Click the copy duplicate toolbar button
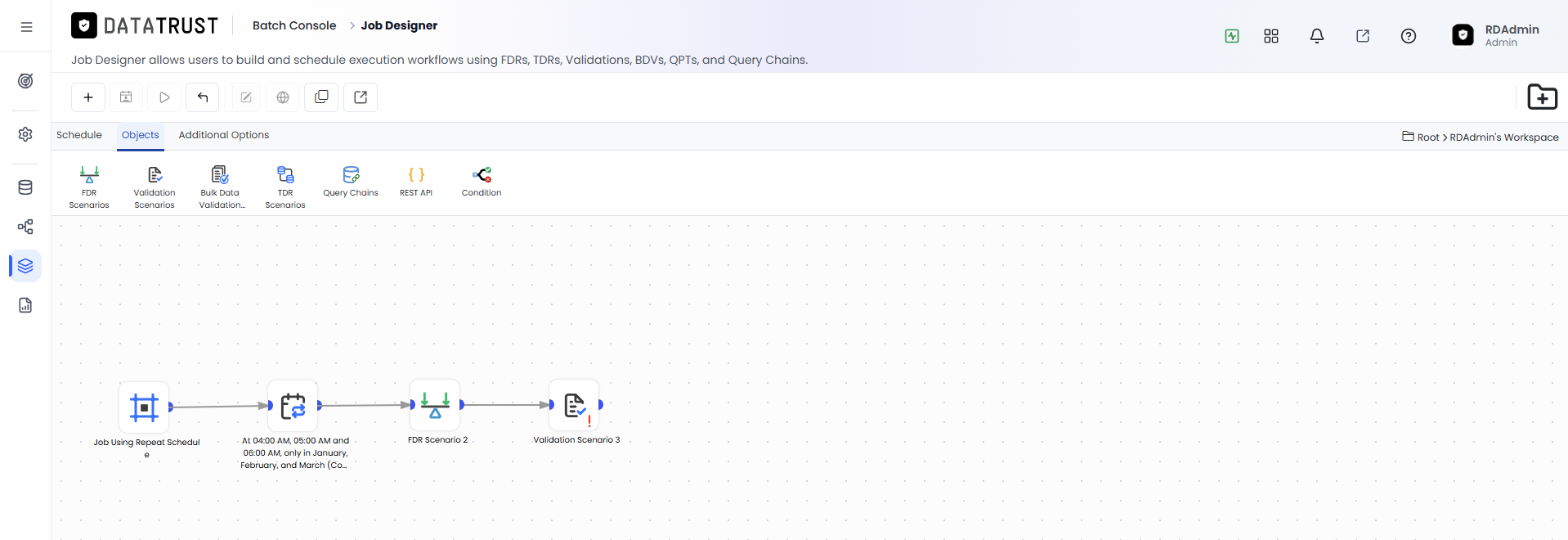This screenshot has height=540, width=1568. [x=321, y=97]
